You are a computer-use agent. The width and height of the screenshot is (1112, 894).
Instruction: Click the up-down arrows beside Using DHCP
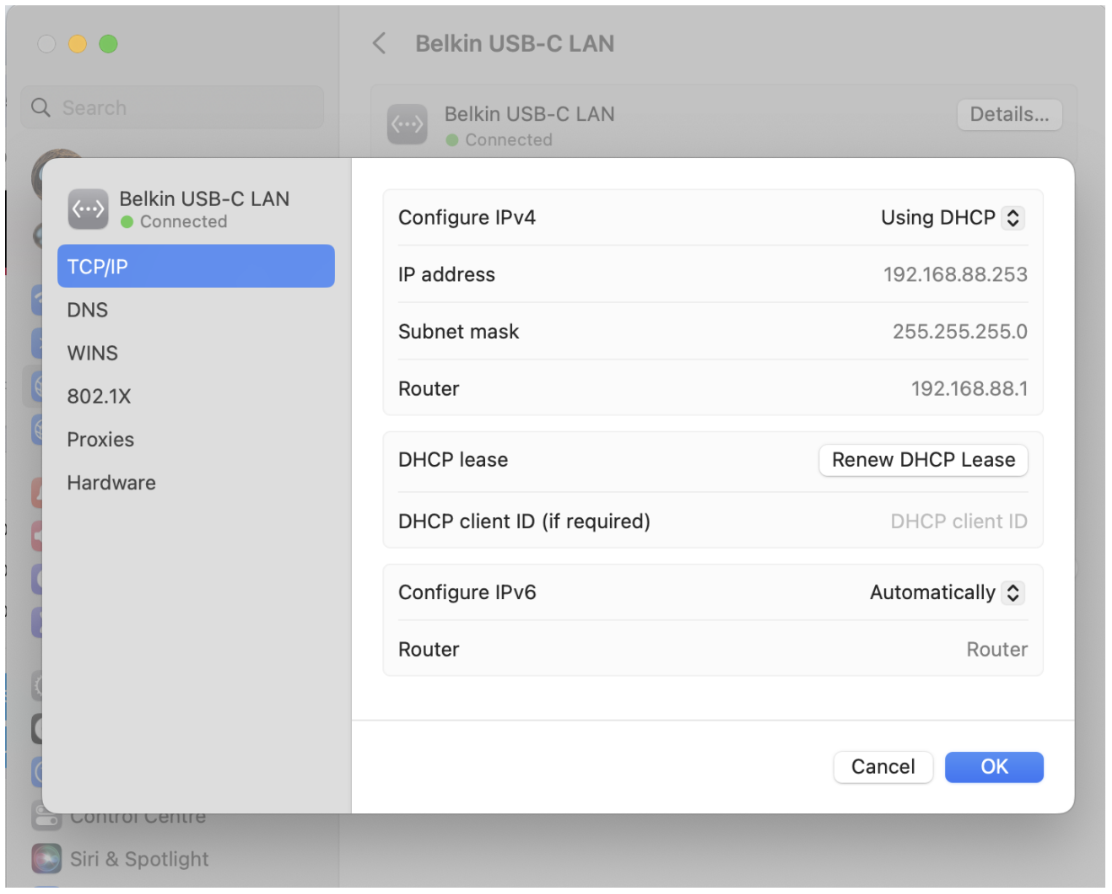(1013, 218)
